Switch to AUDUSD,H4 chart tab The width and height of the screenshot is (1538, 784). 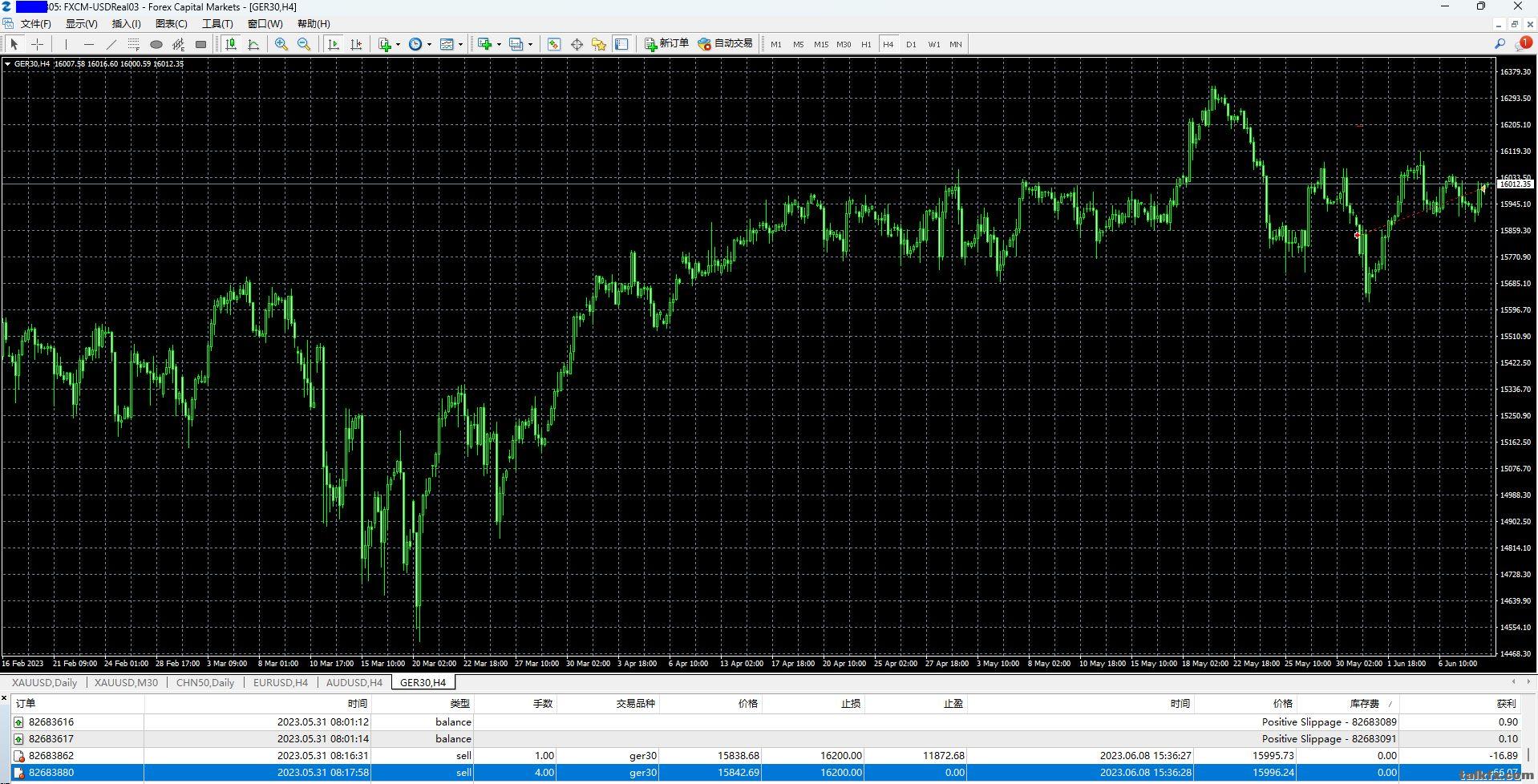click(354, 683)
